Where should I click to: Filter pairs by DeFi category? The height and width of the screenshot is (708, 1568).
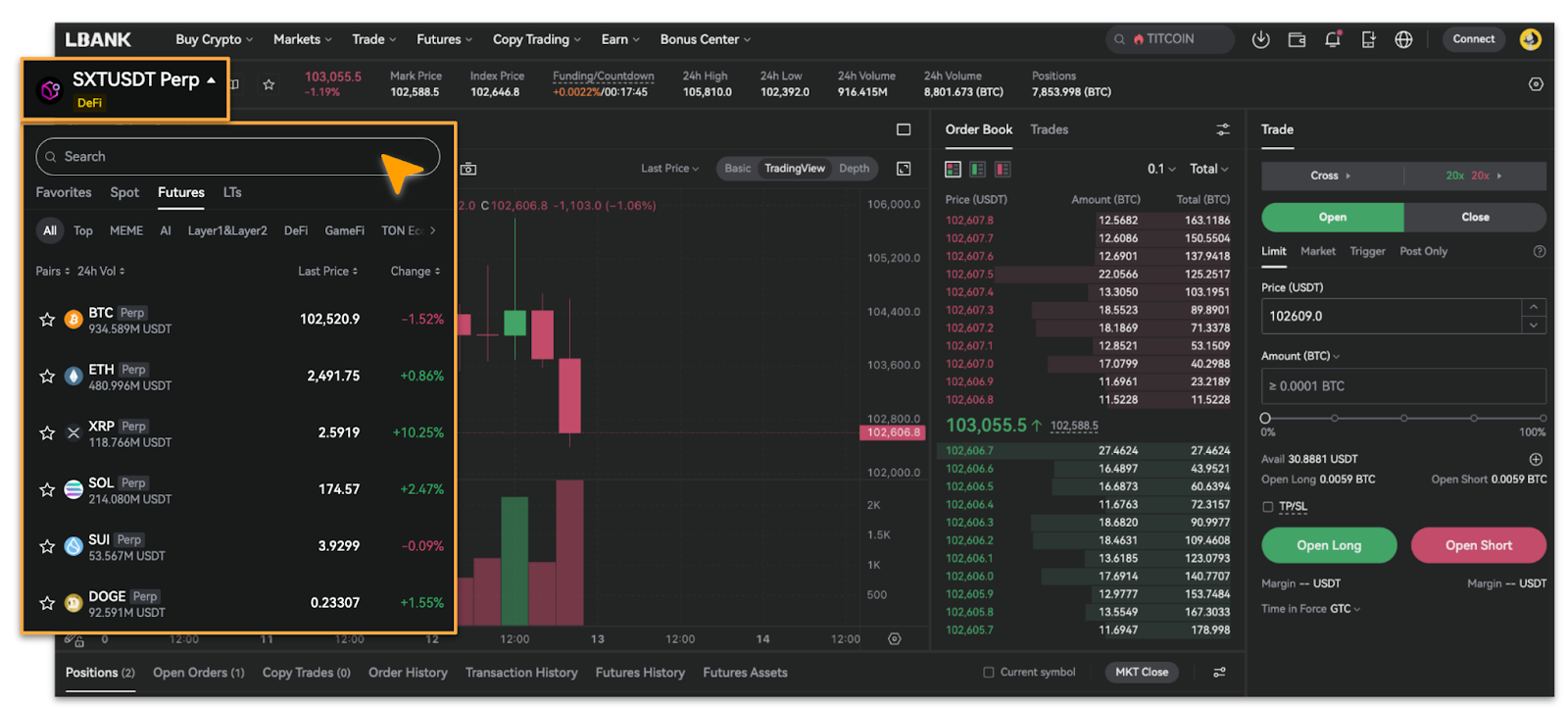click(296, 230)
